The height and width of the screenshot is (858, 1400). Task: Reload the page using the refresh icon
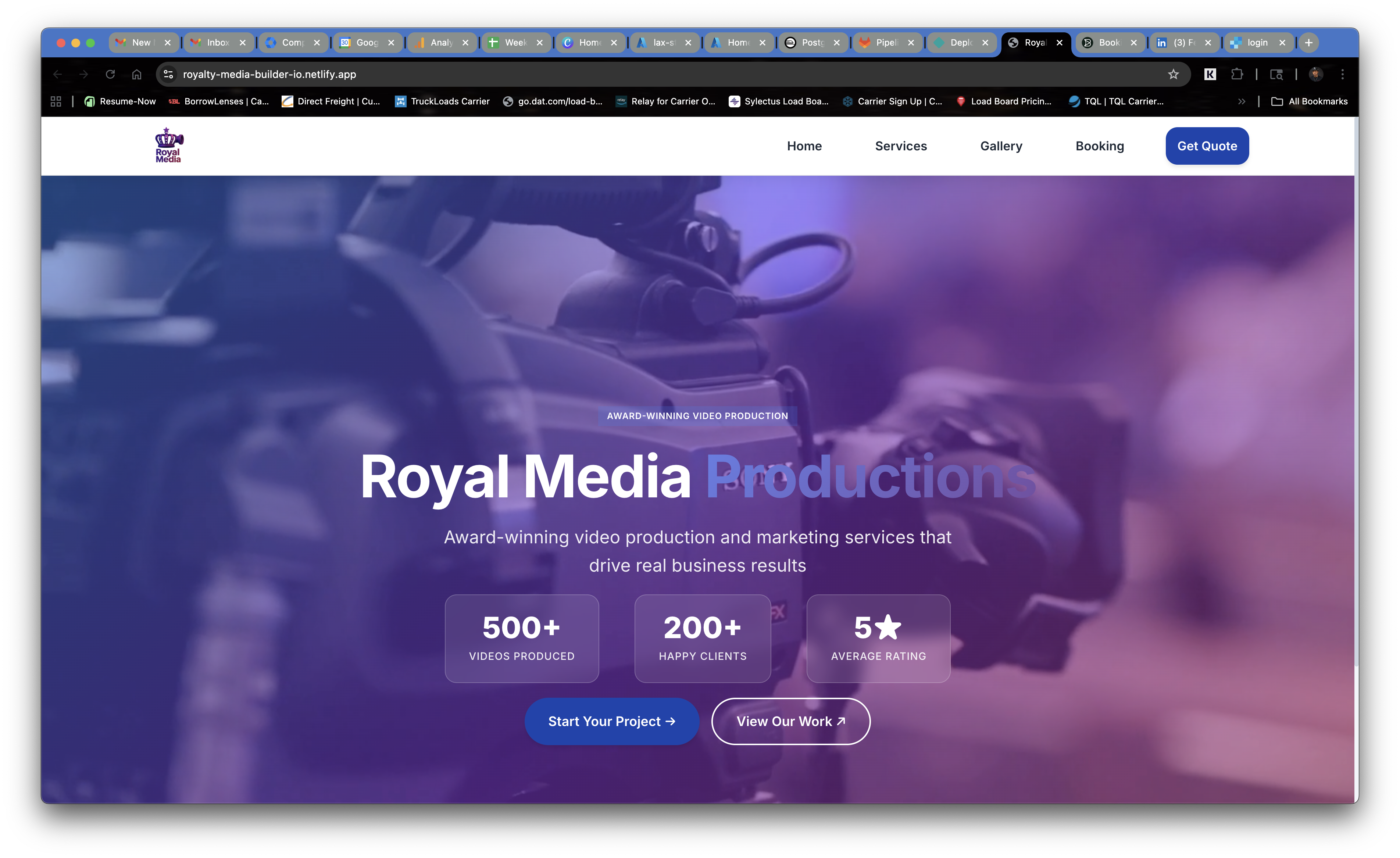tap(110, 74)
